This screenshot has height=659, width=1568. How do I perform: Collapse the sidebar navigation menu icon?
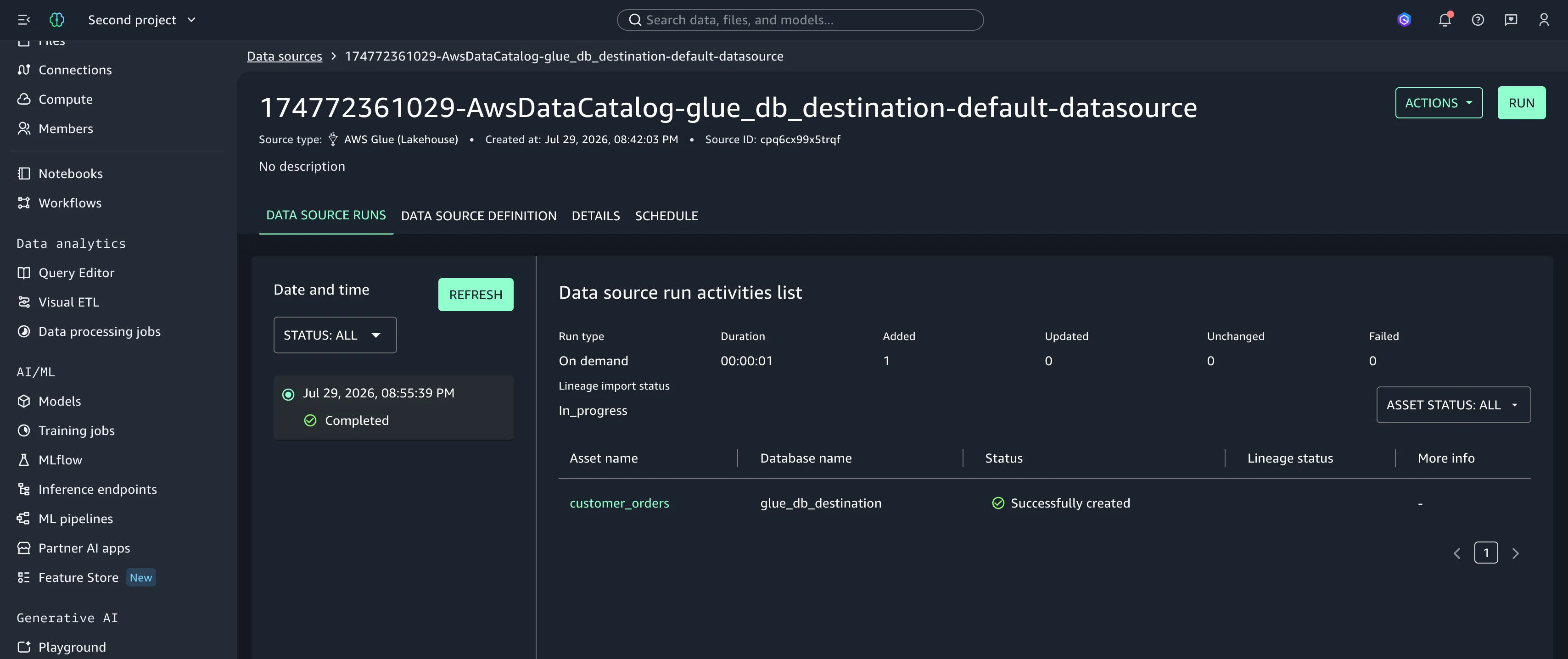click(24, 20)
